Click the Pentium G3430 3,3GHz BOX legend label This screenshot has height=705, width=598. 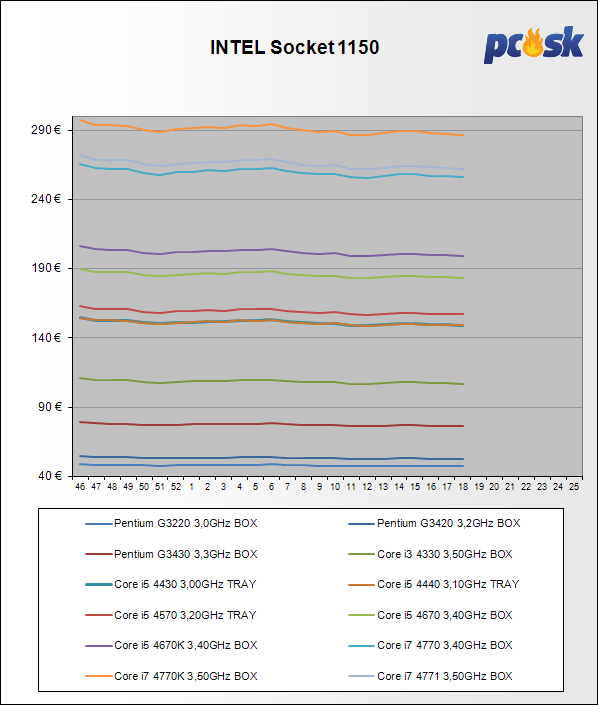tap(186, 554)
